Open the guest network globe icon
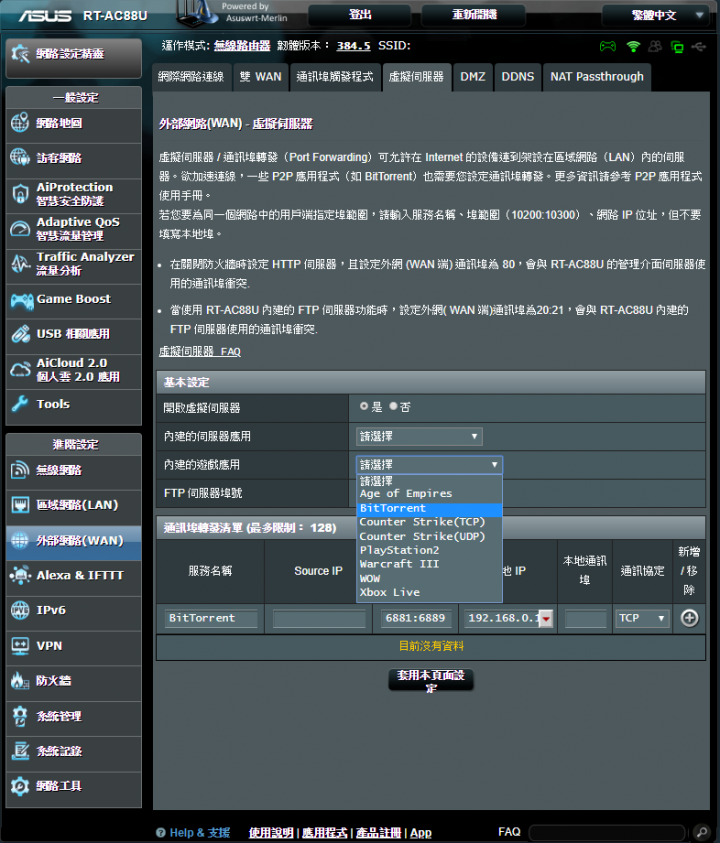720x843 pixels. [20, 158]
